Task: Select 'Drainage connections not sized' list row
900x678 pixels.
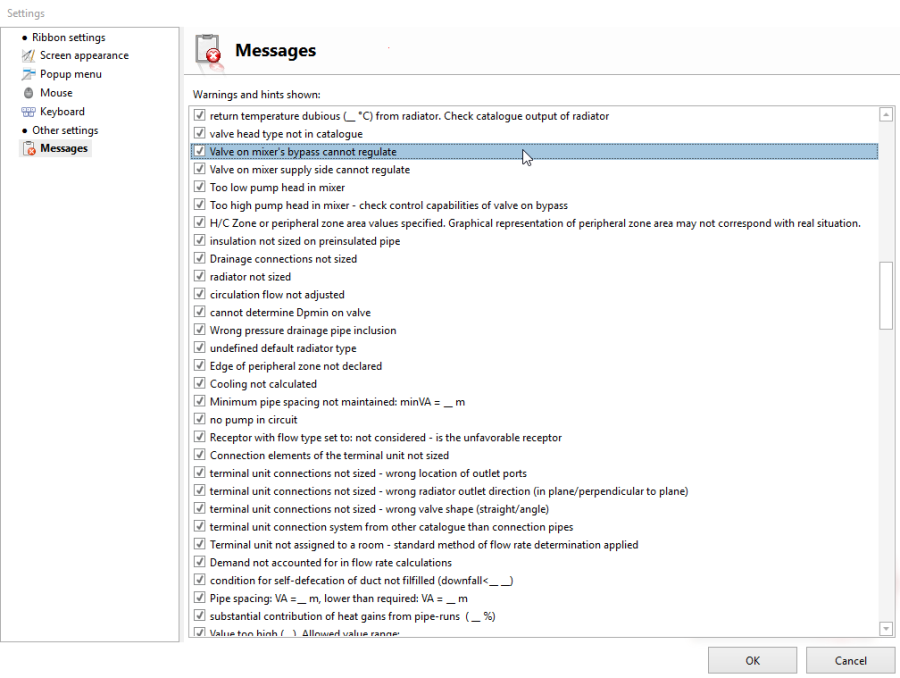Action: [x=283, y=259]
